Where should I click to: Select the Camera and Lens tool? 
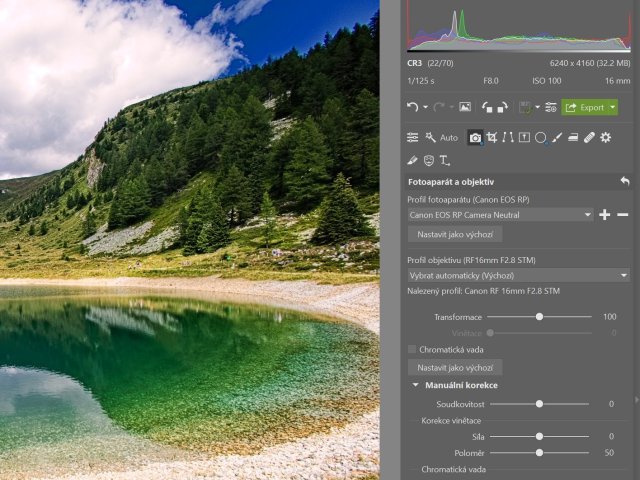click(475, 138)
